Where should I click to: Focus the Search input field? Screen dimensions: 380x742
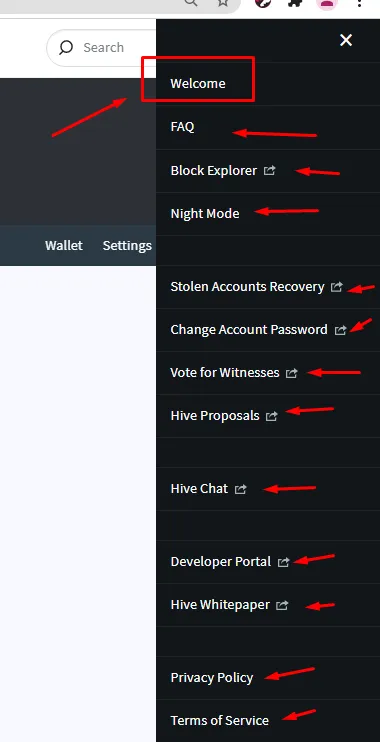click(x=102, y=47)
